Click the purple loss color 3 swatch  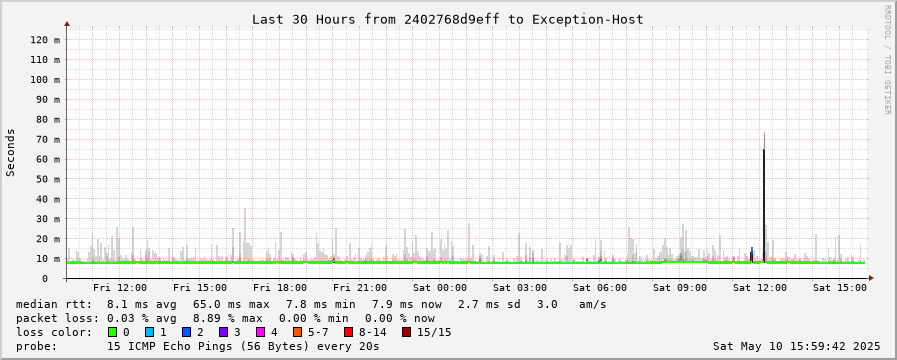pos(223,332)
